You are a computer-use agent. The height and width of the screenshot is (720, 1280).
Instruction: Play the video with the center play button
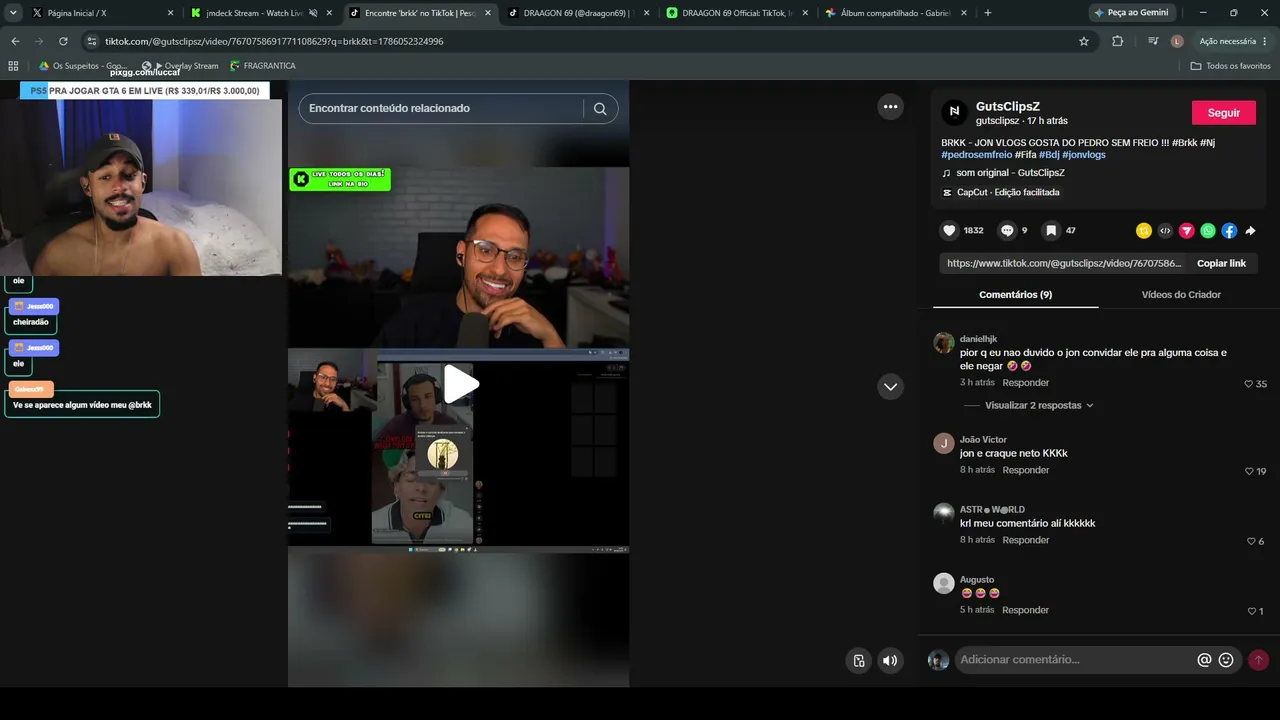click(459, 385)
